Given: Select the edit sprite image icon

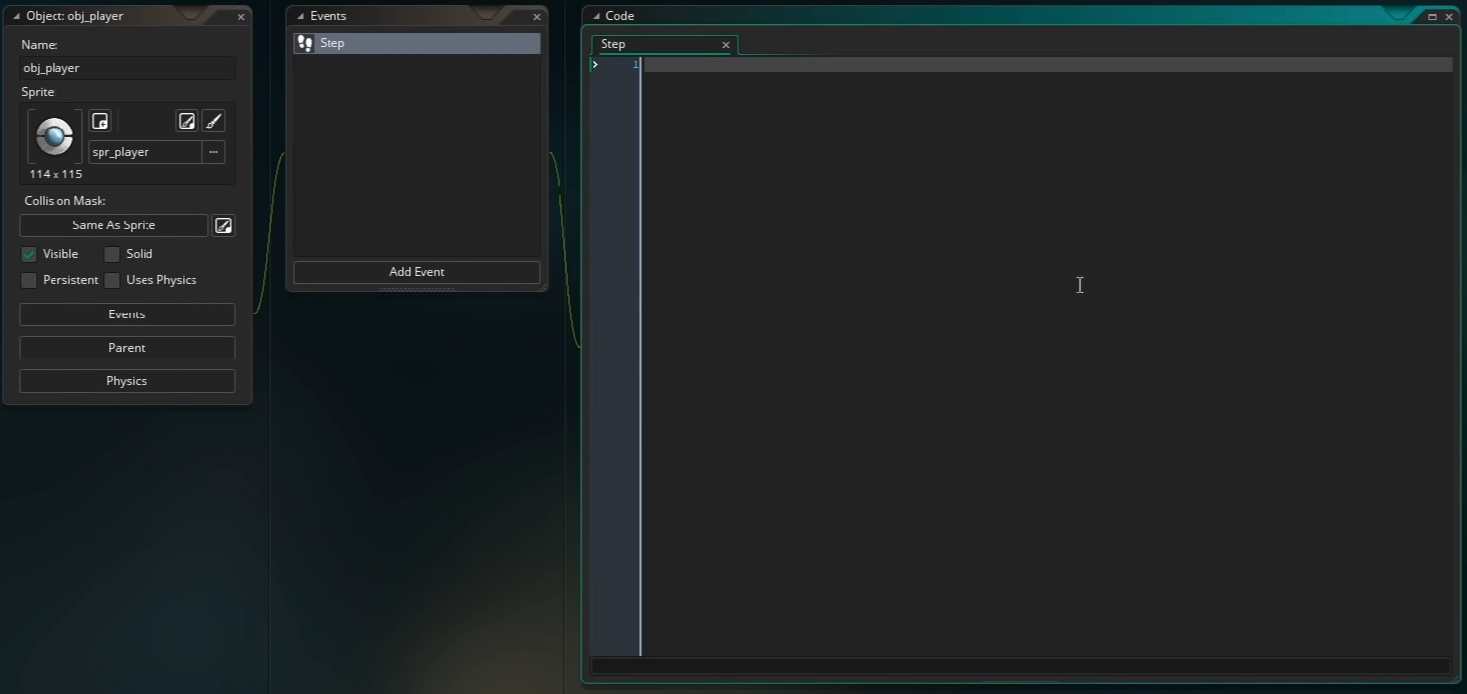Looking at the screenshot, I should (187, 121).
